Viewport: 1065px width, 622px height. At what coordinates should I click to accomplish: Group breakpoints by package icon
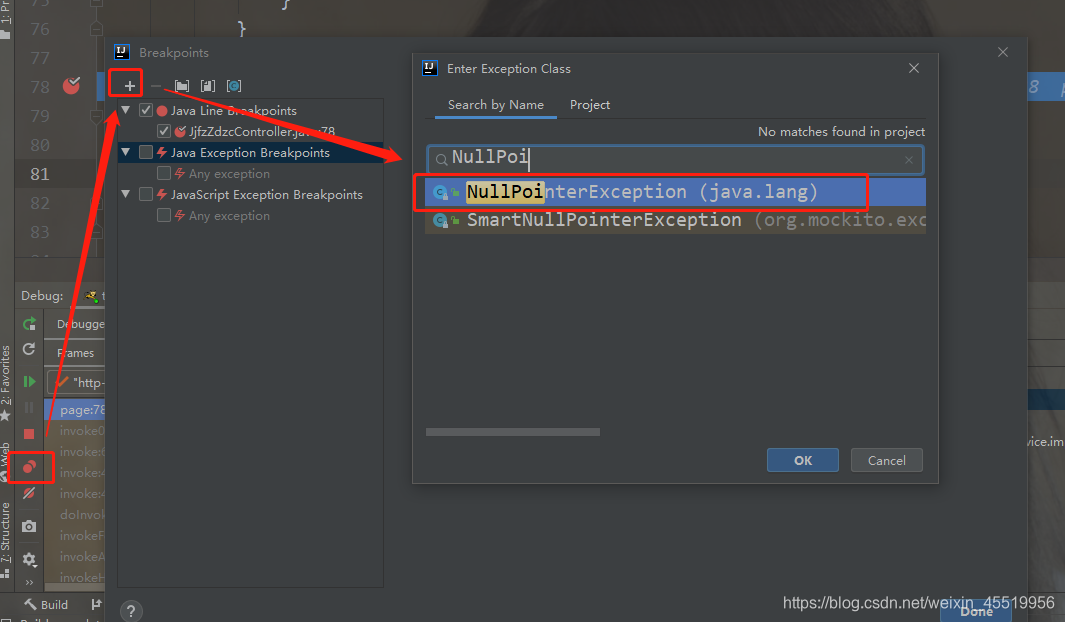(x=182, y=86)
